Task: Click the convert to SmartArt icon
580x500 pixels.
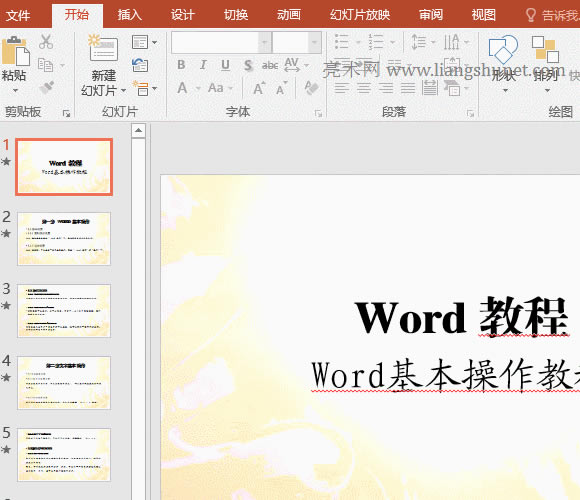Action: click(452, 88)
